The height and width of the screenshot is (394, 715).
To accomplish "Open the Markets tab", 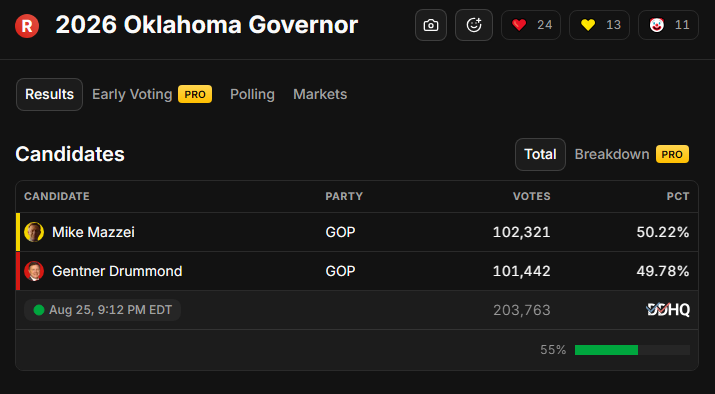I will (320, 94).
